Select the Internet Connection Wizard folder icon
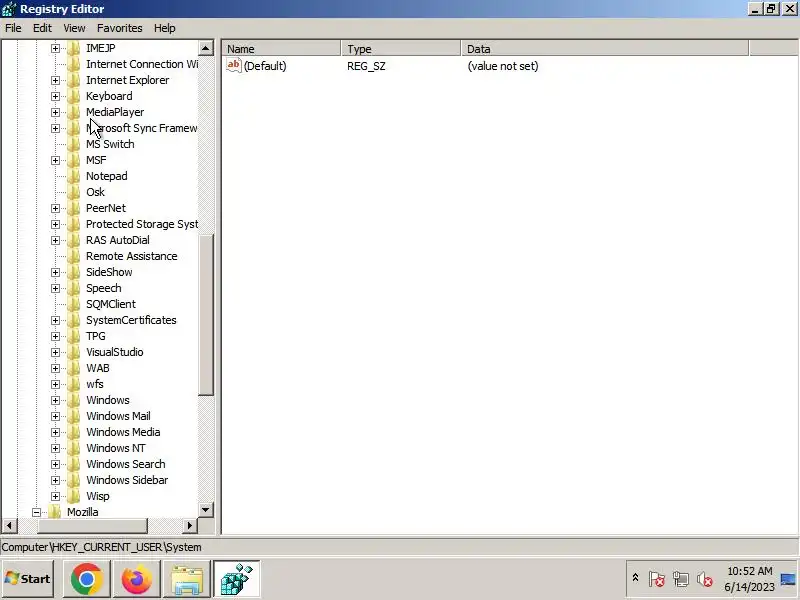 (74, 64)
